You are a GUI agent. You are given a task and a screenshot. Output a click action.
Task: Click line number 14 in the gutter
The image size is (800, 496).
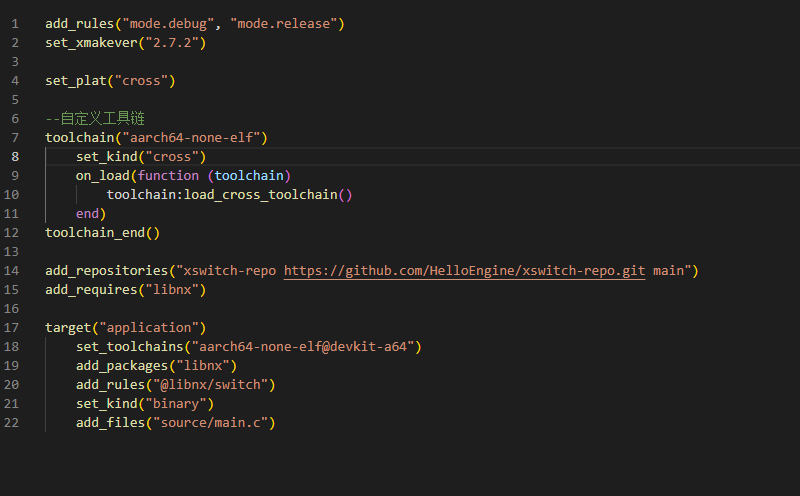click(11, 270)
